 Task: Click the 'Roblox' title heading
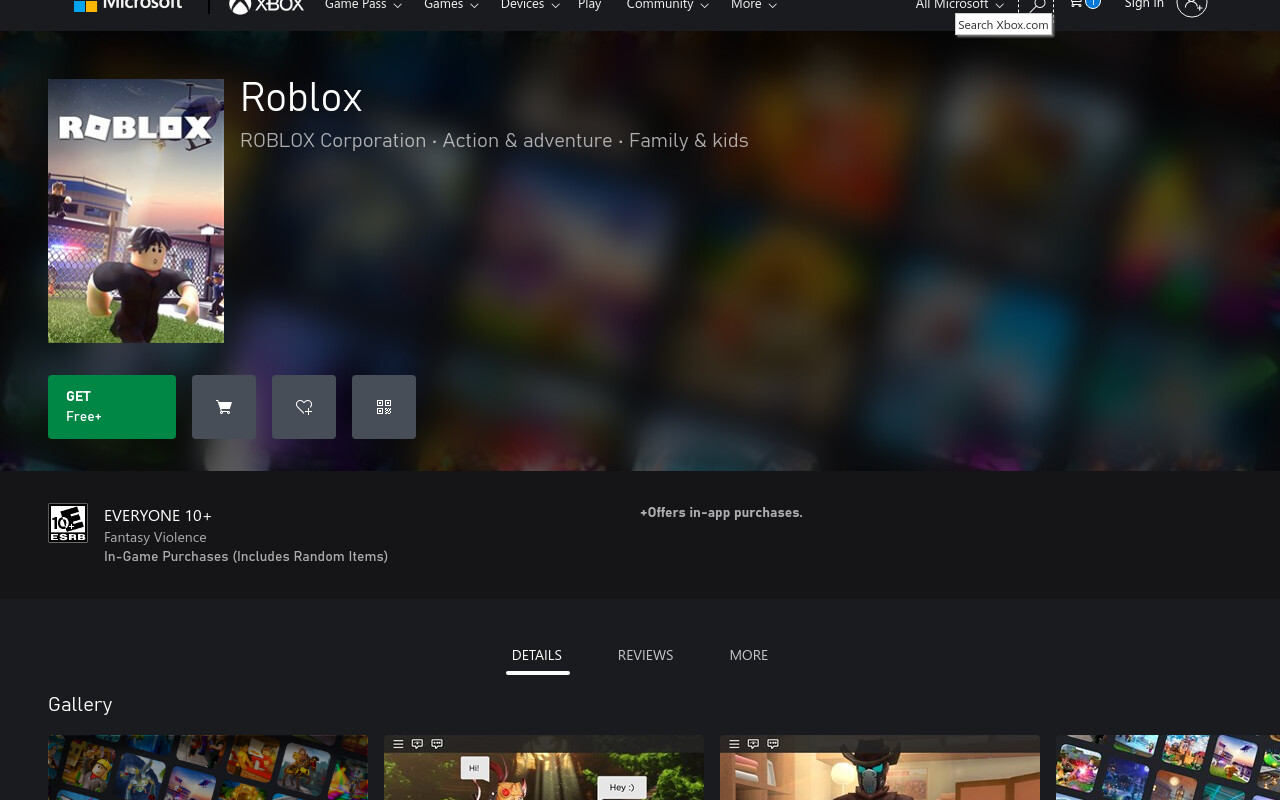301,97
